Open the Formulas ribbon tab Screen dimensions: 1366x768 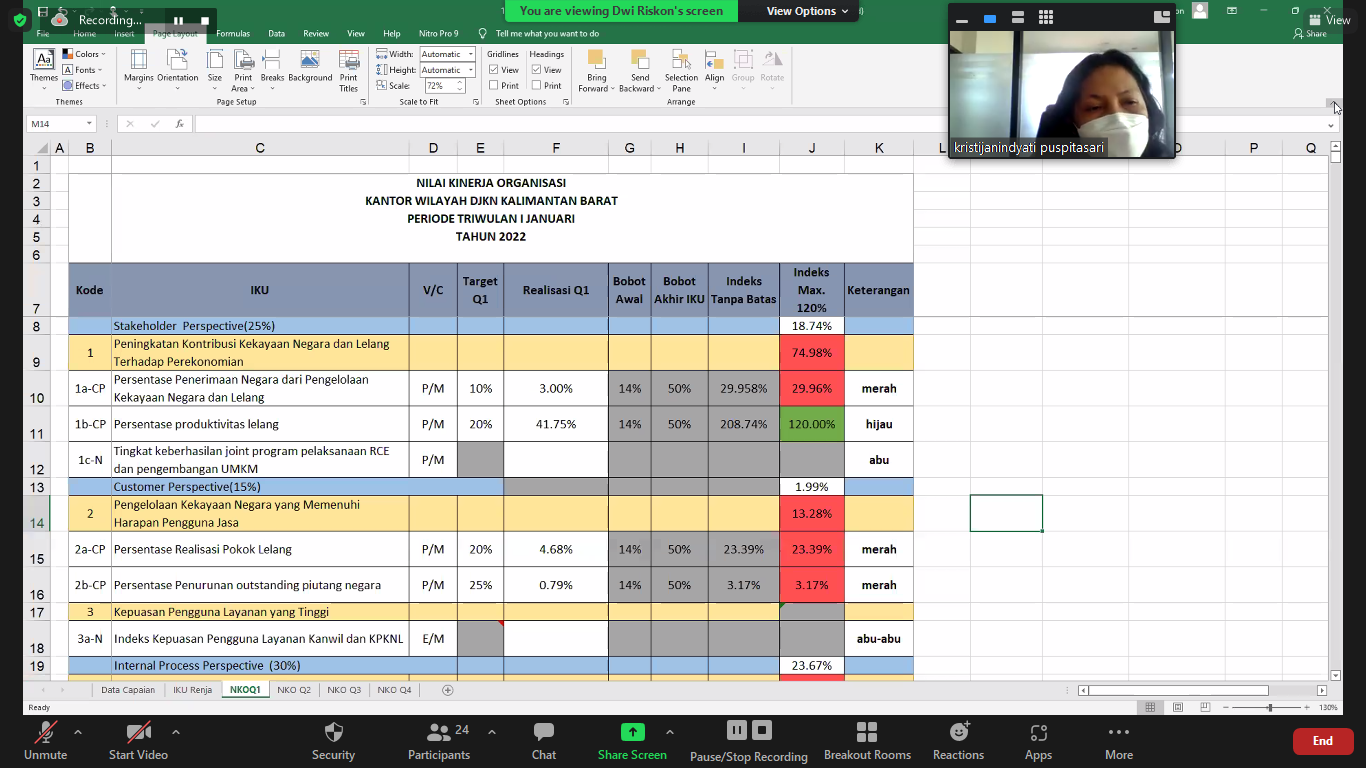tap(233, 34)
